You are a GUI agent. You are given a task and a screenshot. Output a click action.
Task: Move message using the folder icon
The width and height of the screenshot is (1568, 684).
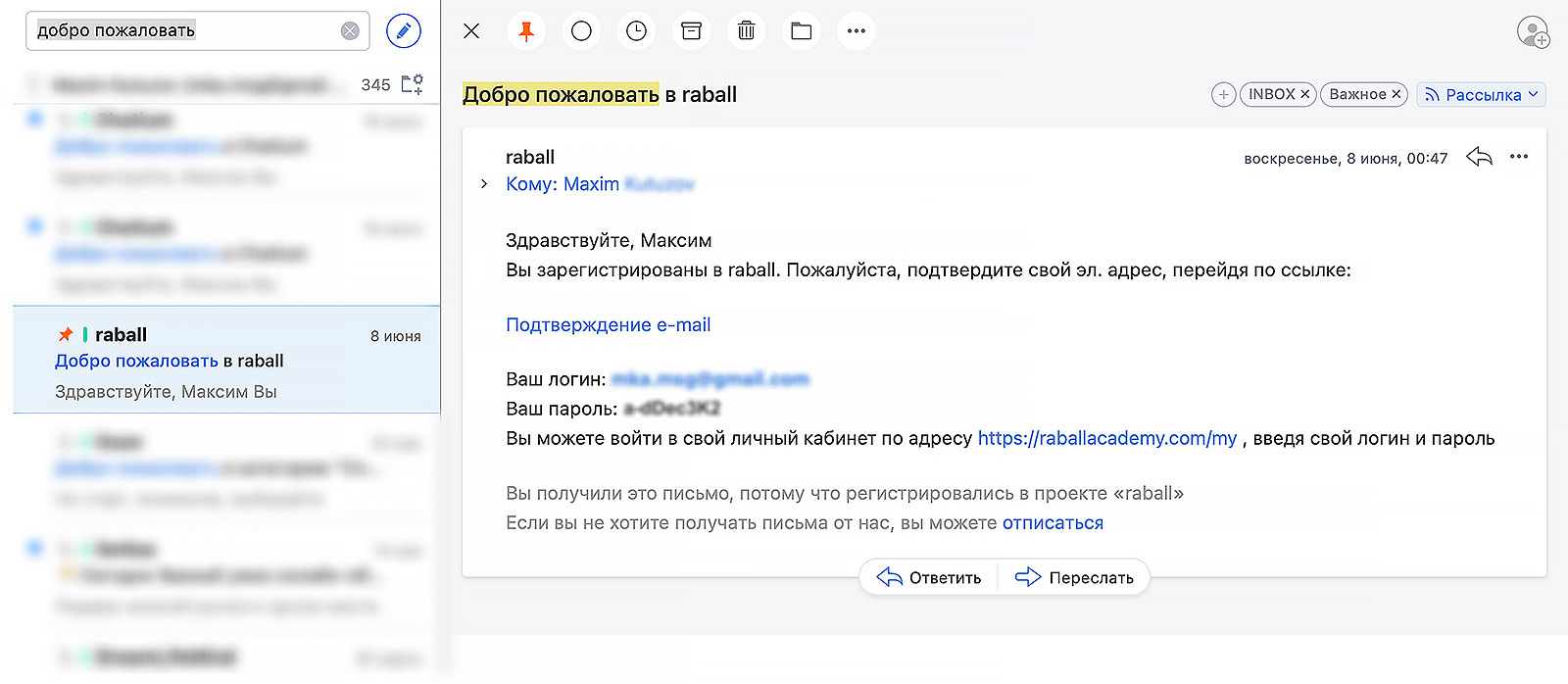click(x=801, y=31)
